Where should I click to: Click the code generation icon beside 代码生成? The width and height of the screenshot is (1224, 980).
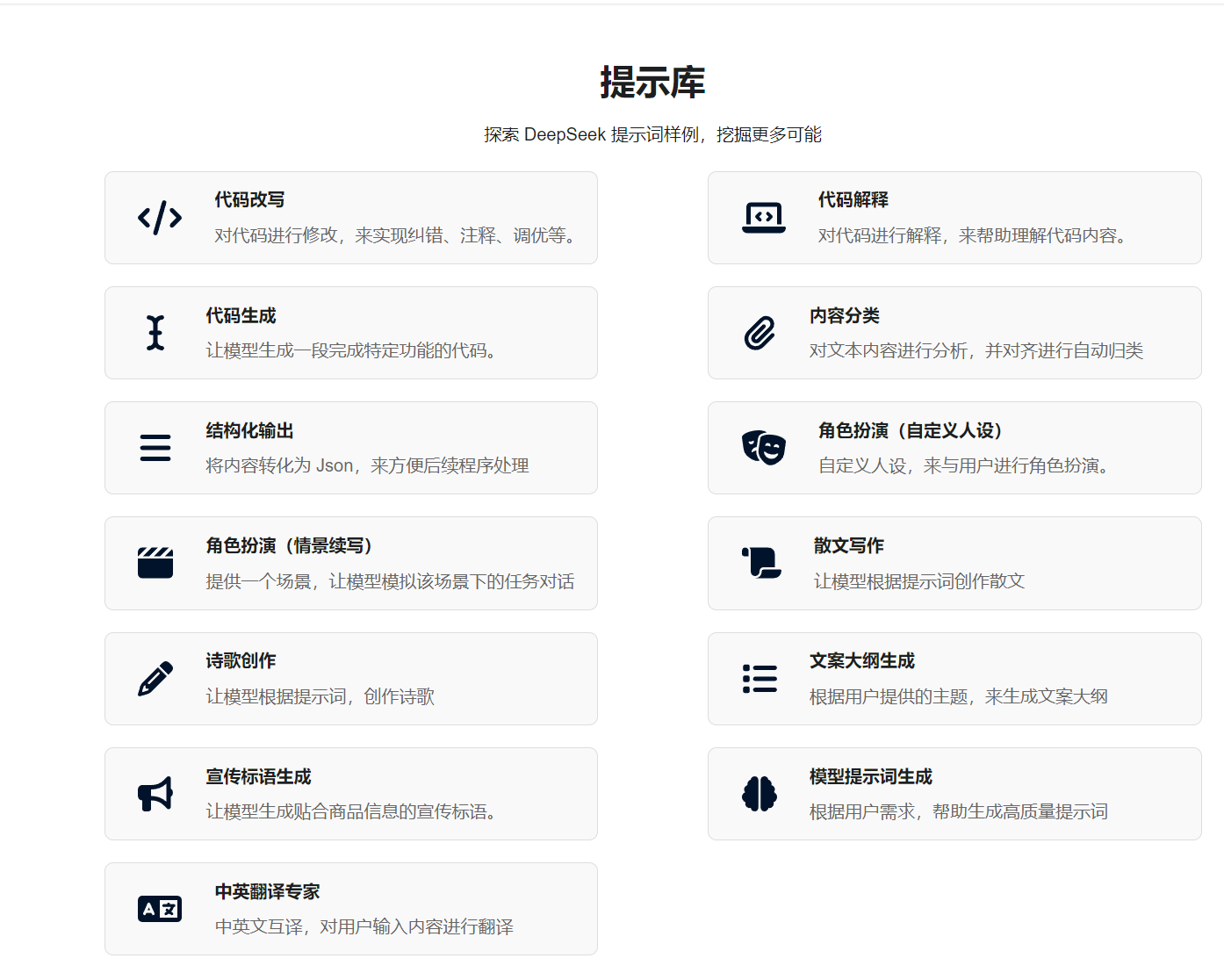pos(155,333)
